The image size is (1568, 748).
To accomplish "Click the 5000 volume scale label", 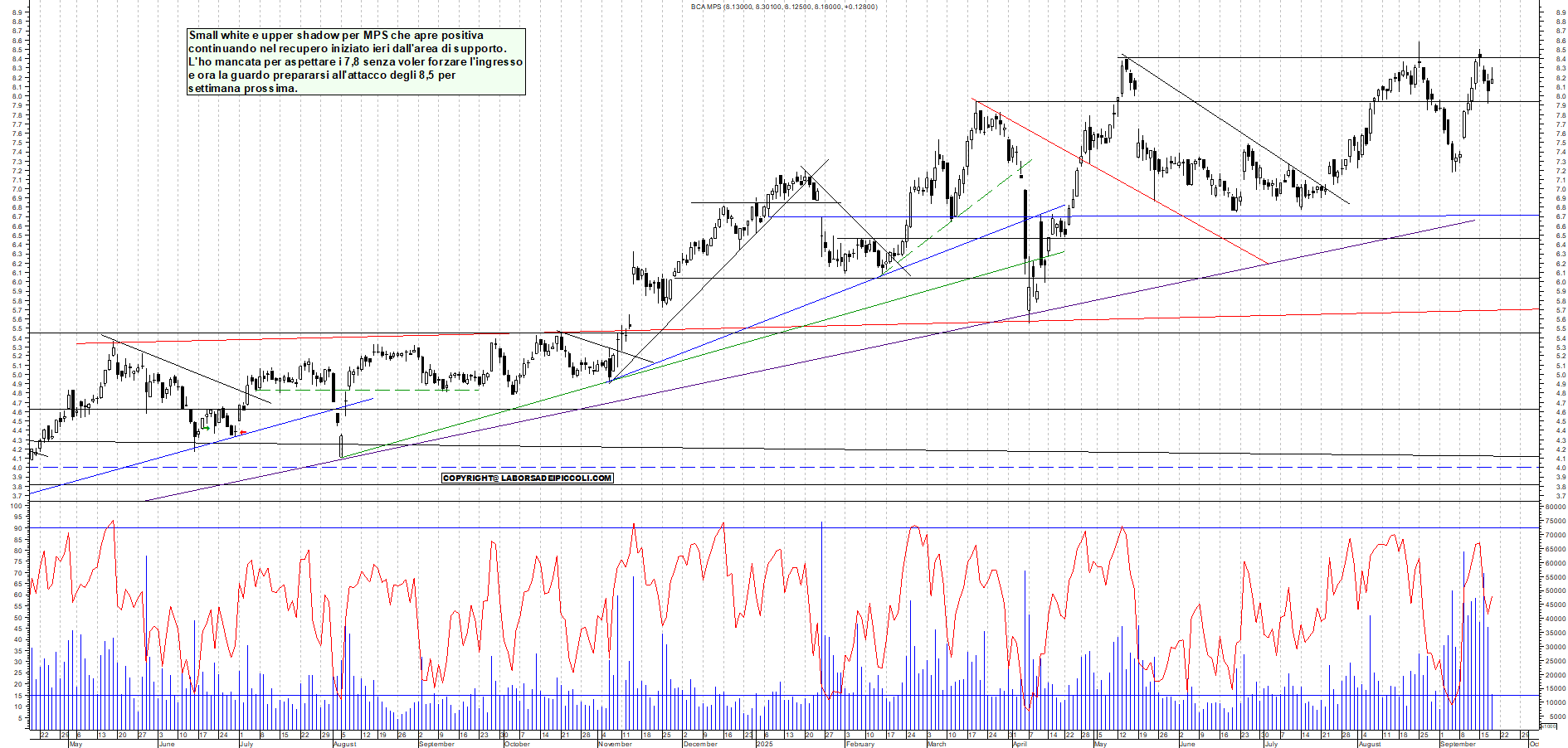I will pyautogui.click(x=1557, y=716).
